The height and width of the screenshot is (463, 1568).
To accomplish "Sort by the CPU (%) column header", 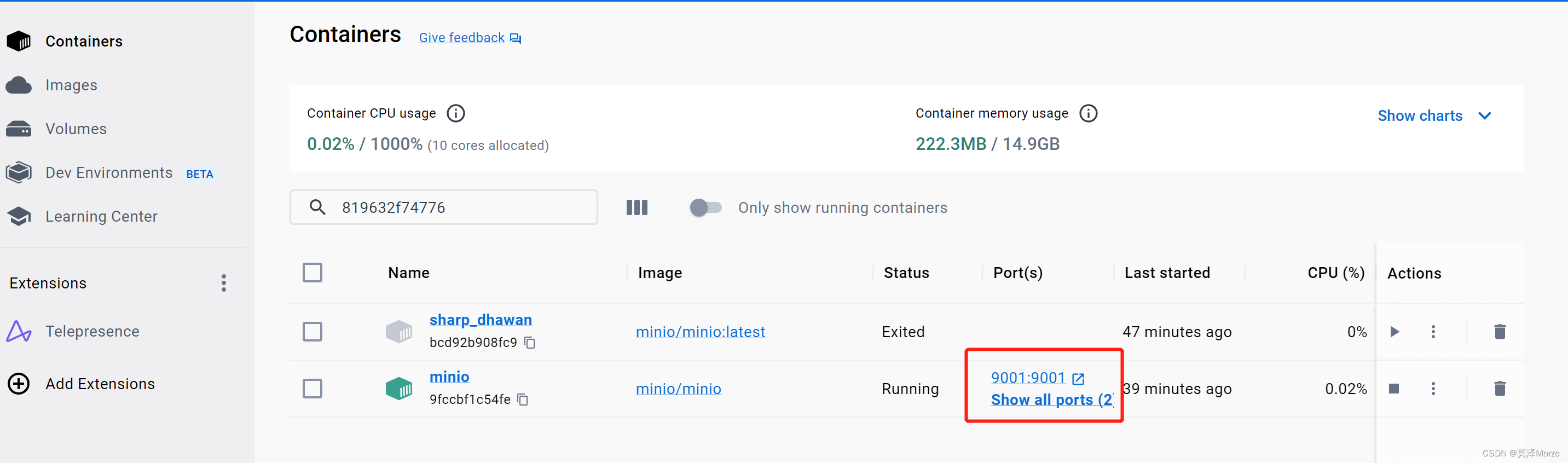I will tap(1336, 273).
